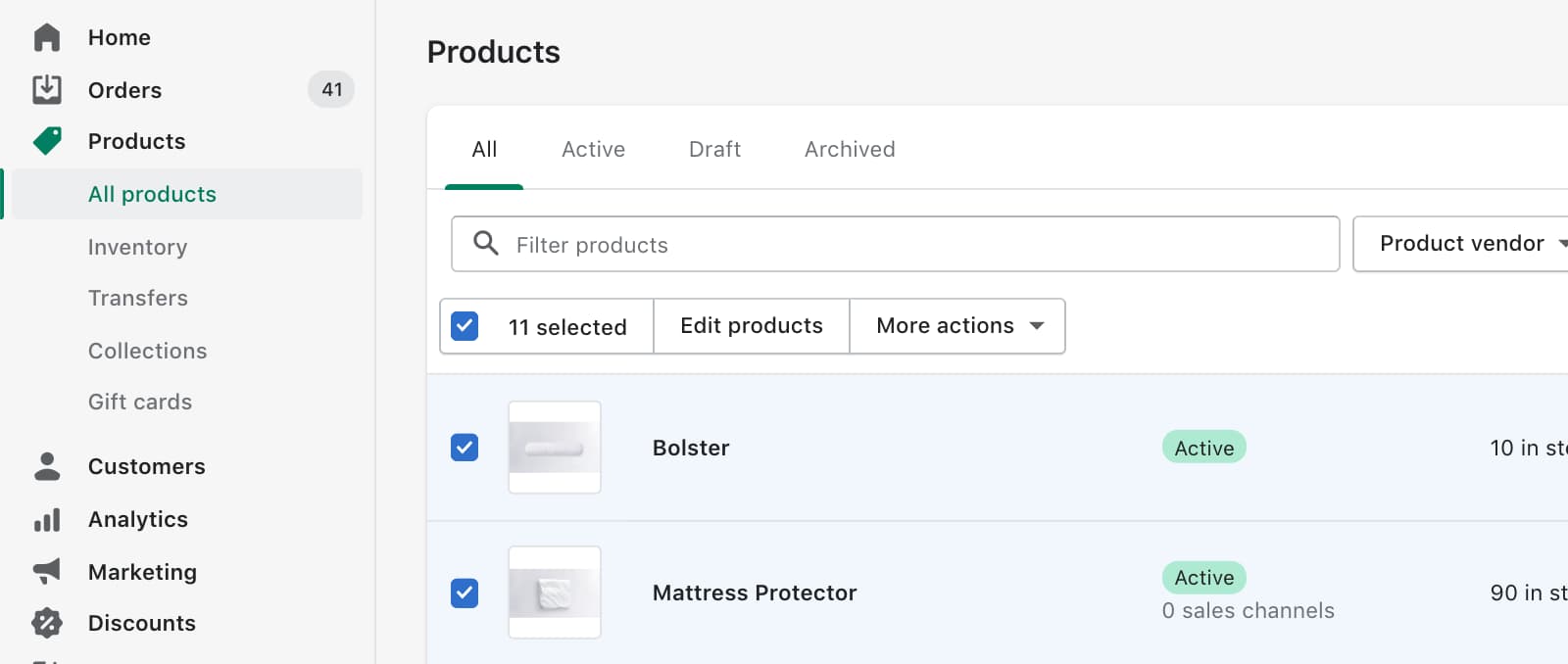Click the magnifier icon in filter box
The height and width of the screenshot is (664, 1568).
point(486,243)
